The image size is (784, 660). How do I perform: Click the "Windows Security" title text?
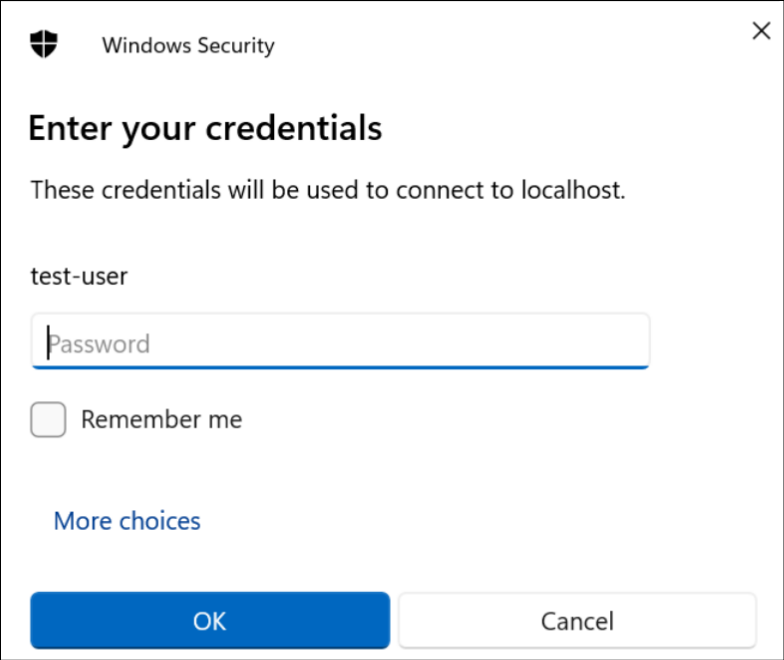(x=188, y=45)
